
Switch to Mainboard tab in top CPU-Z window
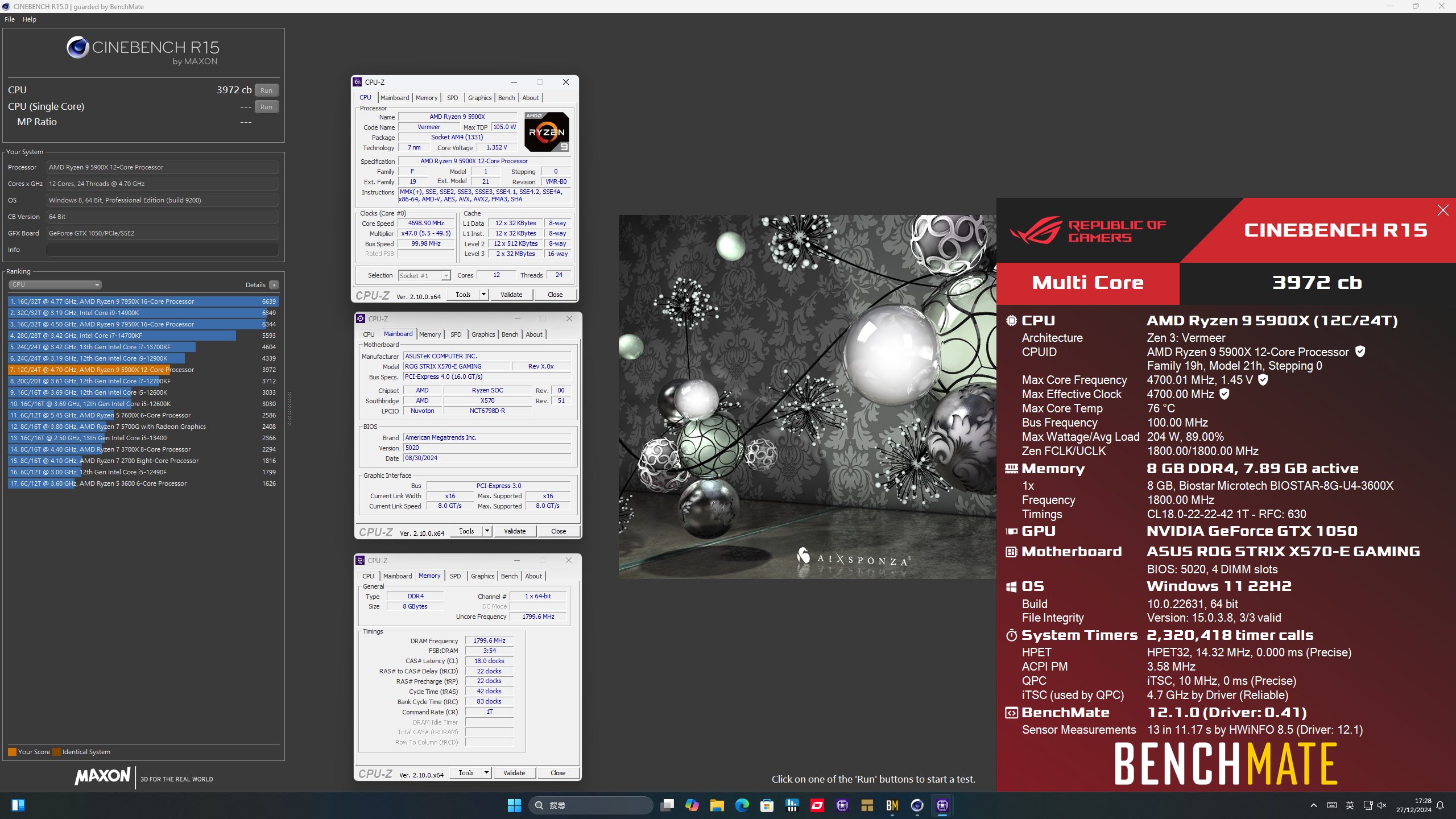point(395,98)
